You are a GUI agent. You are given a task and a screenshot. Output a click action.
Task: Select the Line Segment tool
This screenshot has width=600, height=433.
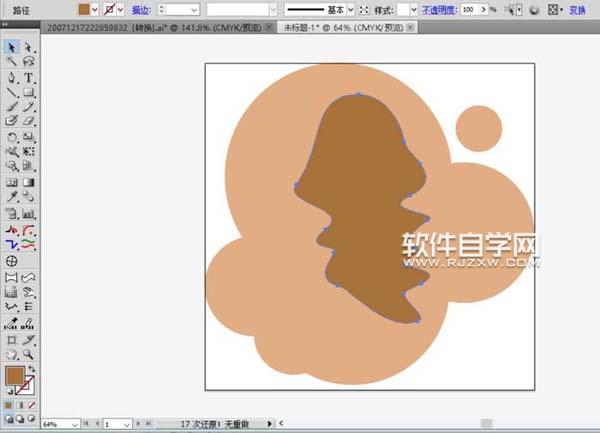point(11,92)
